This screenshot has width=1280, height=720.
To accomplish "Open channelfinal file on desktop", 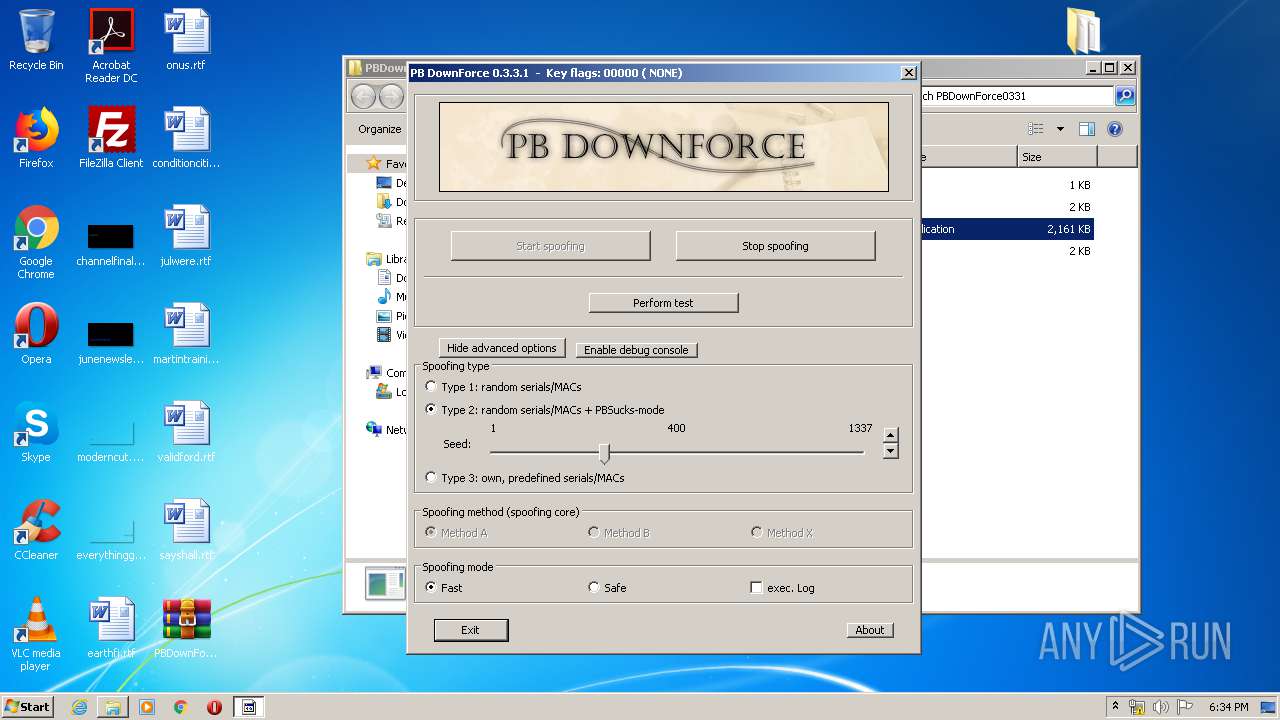I will [x=111, y=246].
